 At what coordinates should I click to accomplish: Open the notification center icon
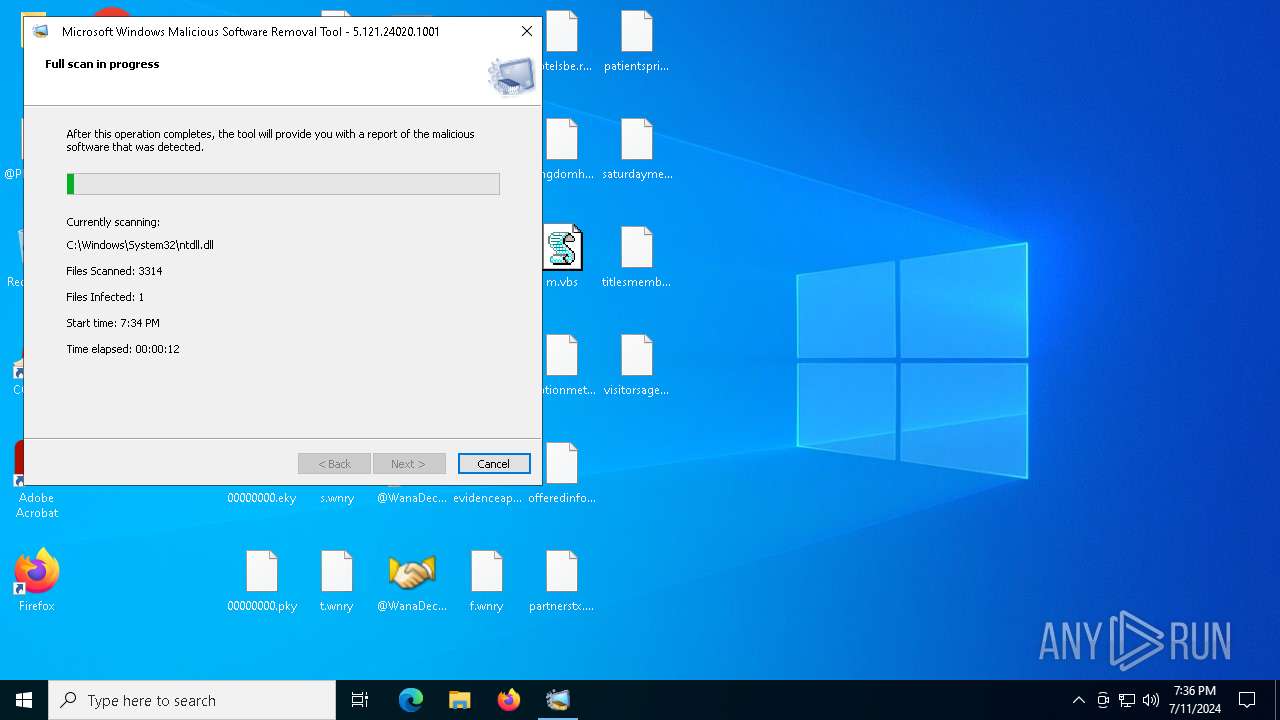pyautogui.click(x=1247, y=700)
